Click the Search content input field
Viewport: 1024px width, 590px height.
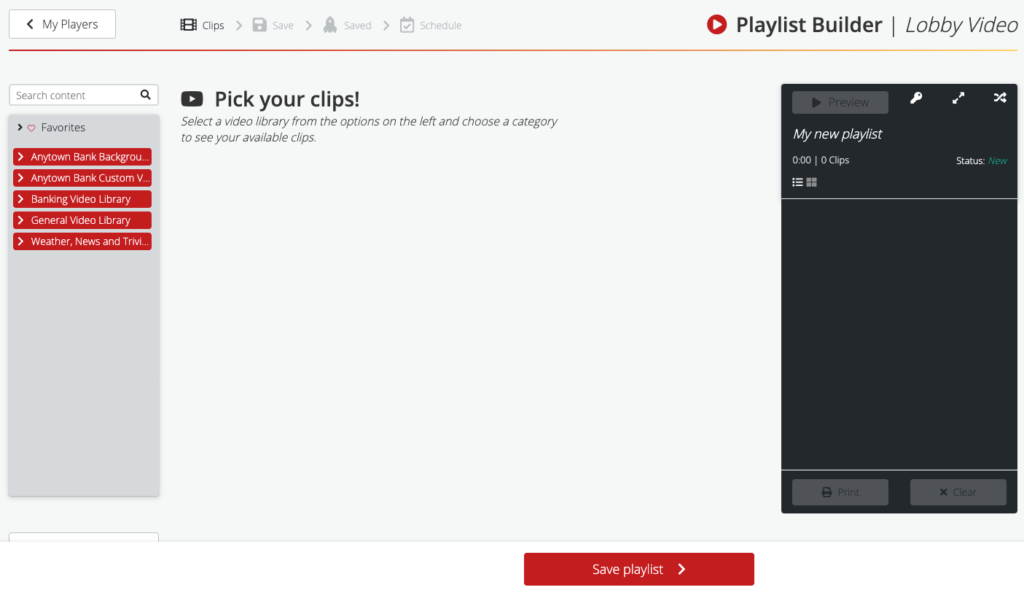73,95
